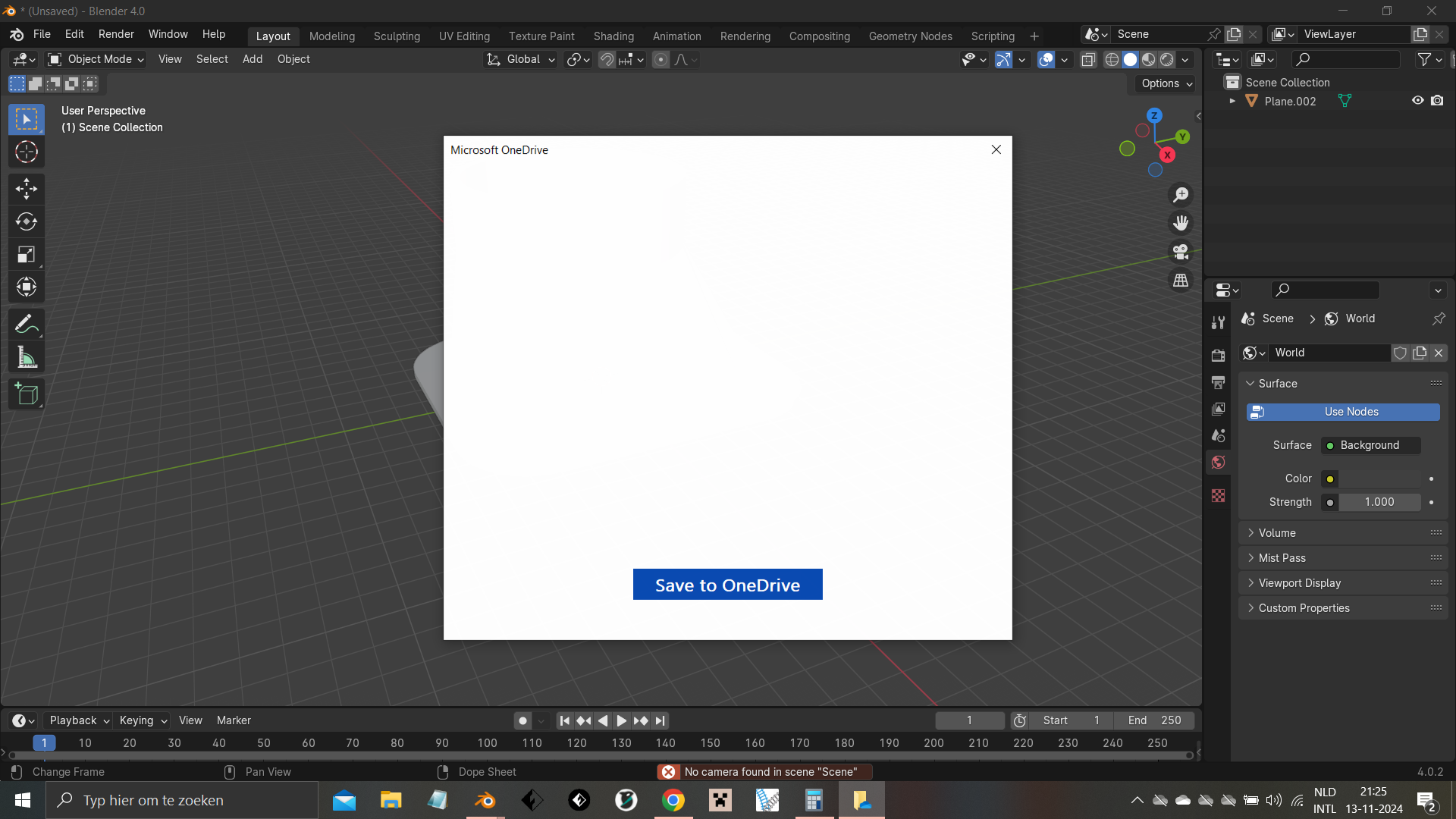The image size is (1456, 819).
Task: Choose the Measure tool
Action: 27,357
